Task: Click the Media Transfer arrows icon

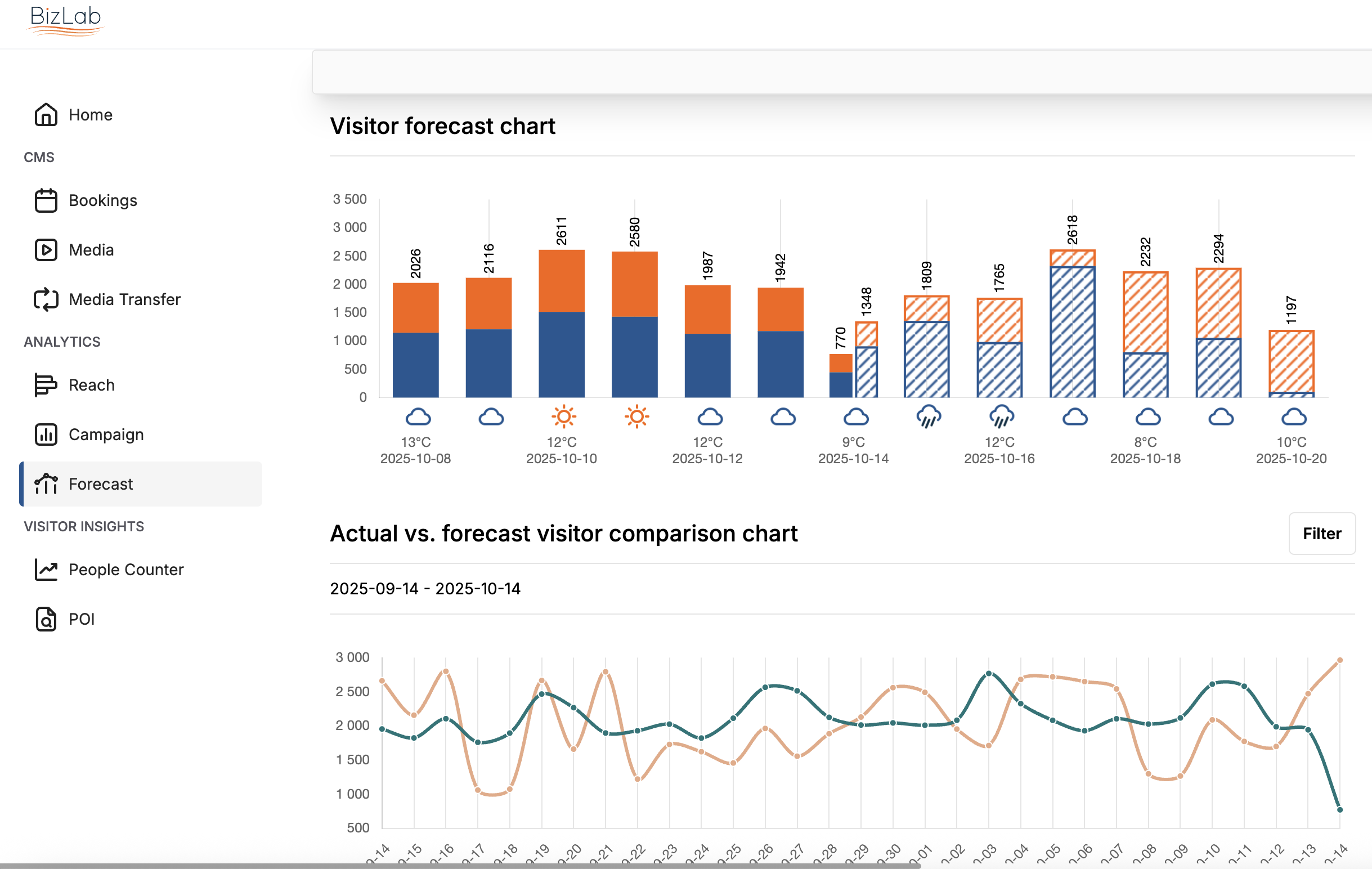Action: click(46, 300)
